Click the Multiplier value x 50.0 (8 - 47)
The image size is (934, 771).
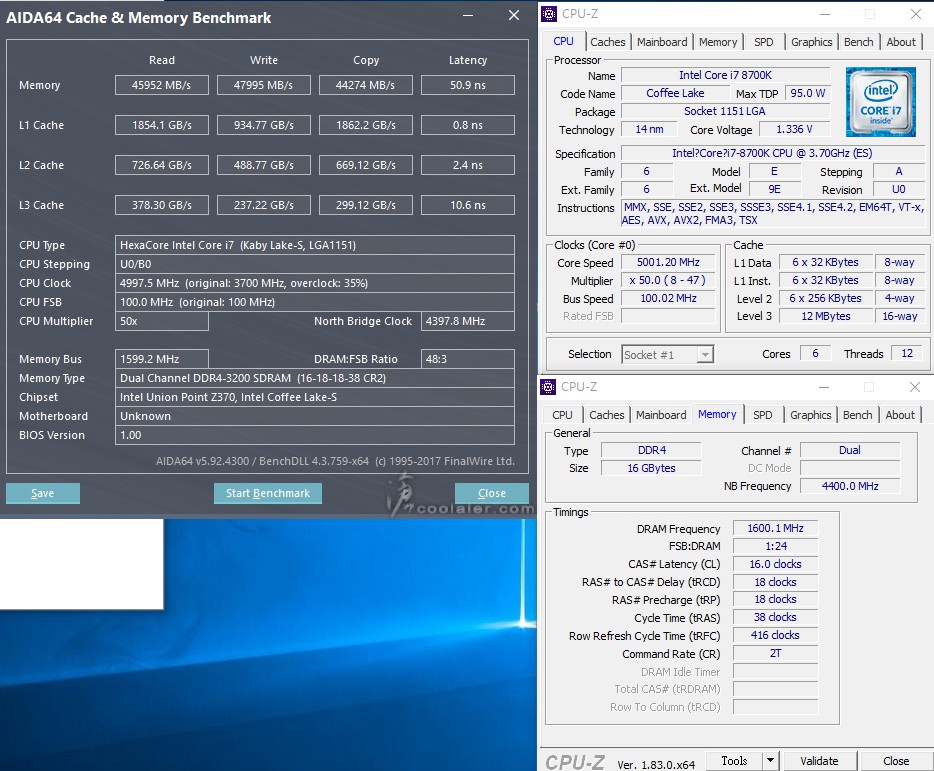[668, 280]
